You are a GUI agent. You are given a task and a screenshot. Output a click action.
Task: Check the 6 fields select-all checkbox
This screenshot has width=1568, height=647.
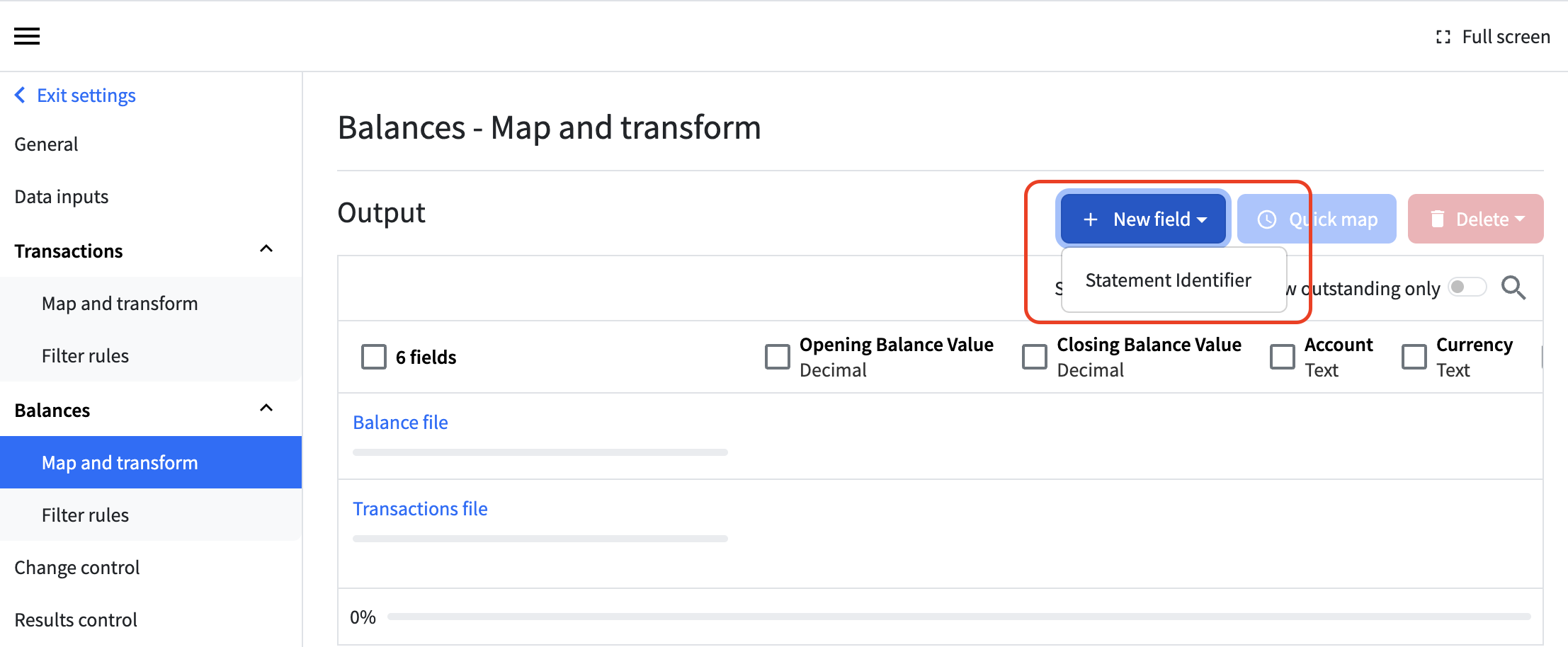374,357
